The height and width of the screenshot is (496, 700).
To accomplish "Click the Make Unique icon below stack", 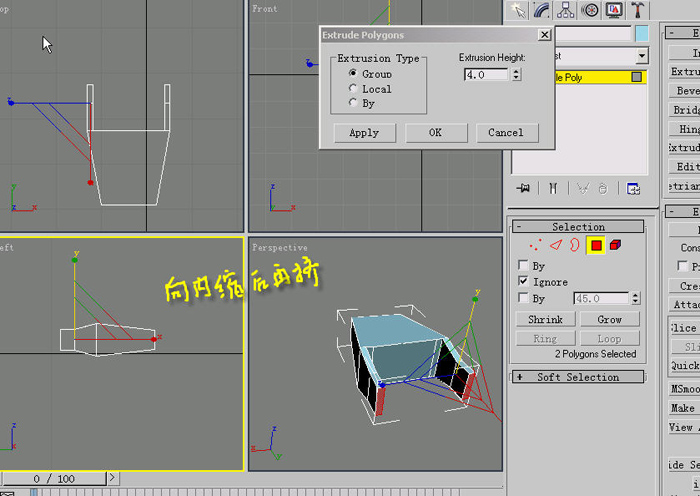I will (583, 189).
